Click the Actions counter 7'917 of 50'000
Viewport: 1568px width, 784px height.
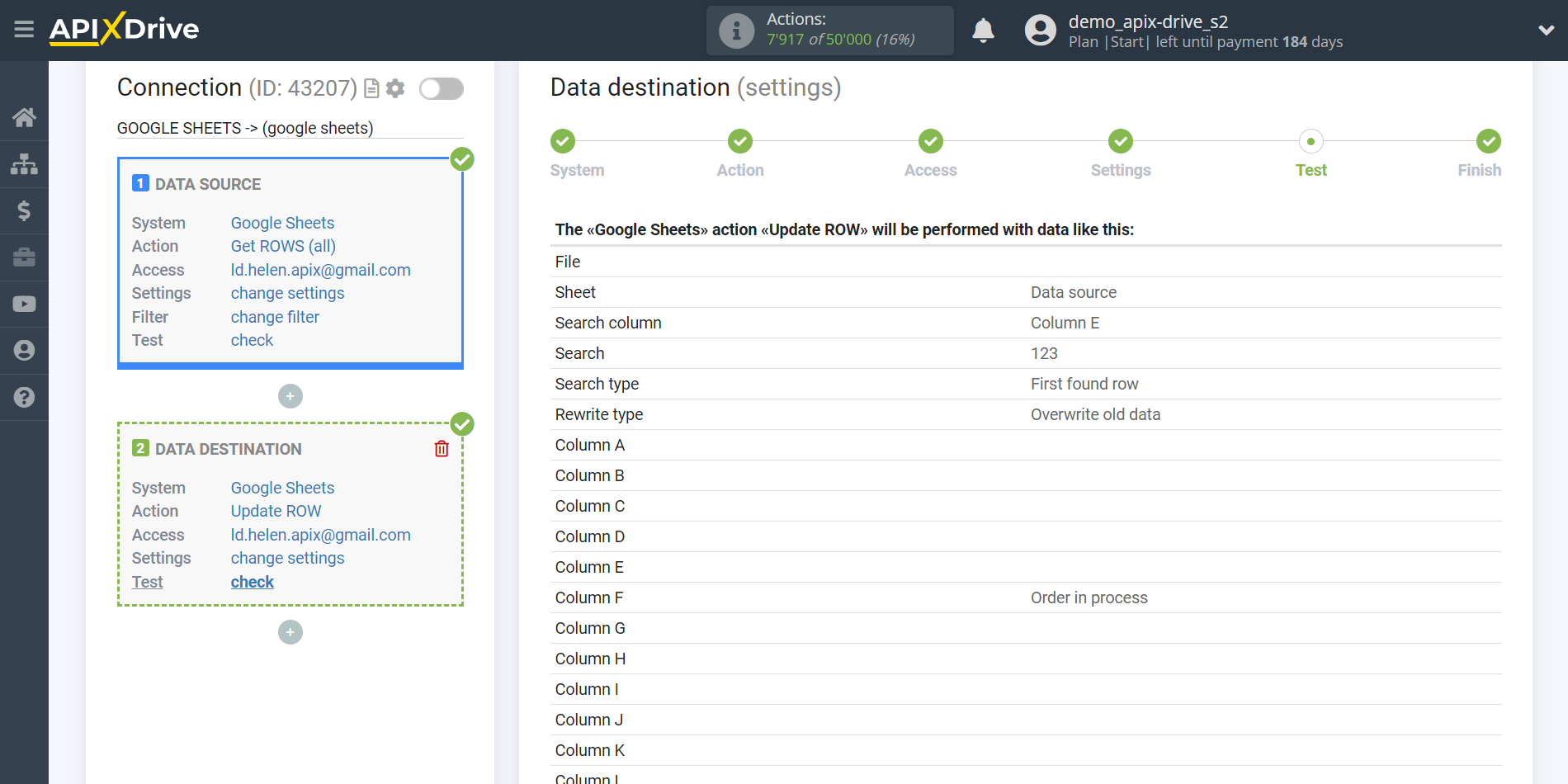tap(840, 40)
